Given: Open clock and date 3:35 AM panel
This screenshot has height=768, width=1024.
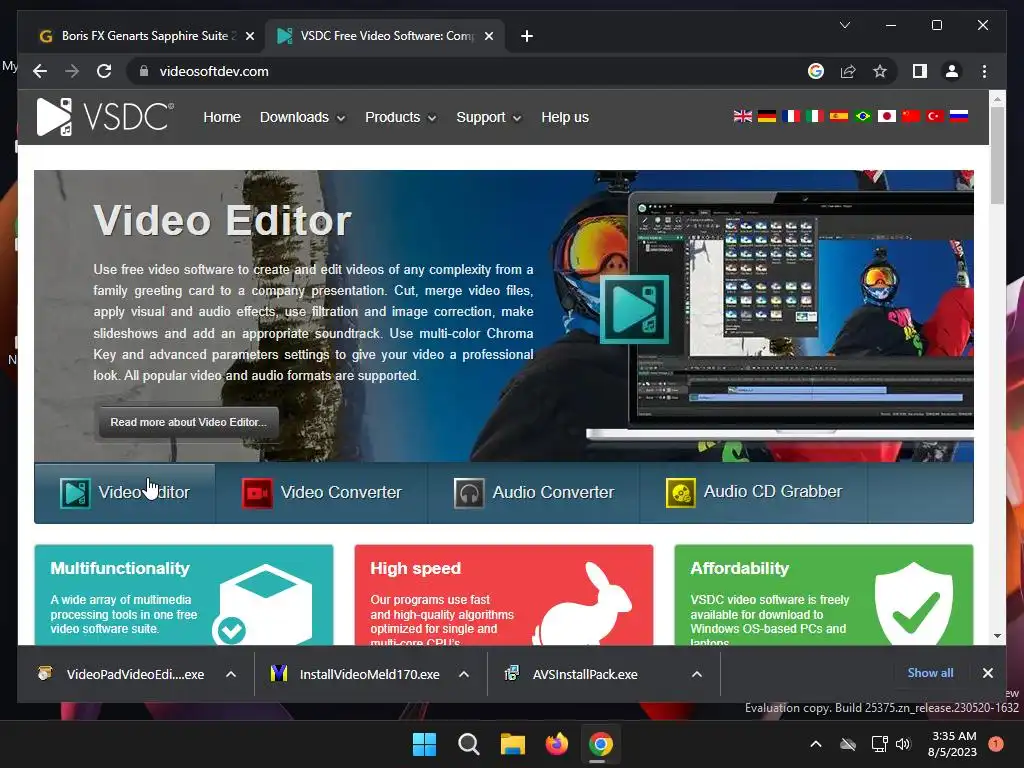Looking at the screenshot, I should coord(953,744).
